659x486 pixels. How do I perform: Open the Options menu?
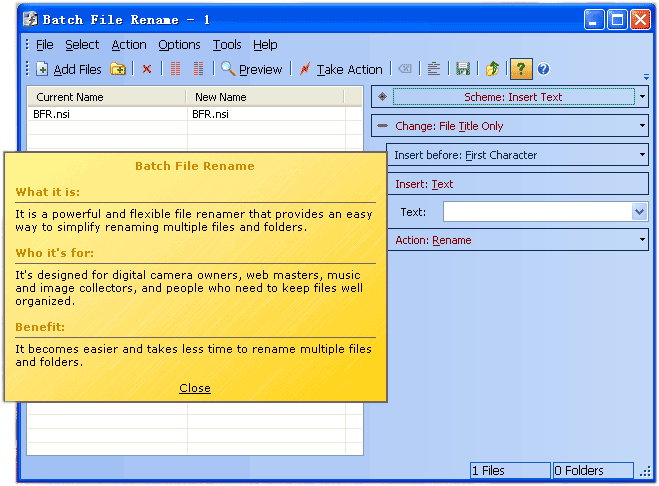coord(179,45)
